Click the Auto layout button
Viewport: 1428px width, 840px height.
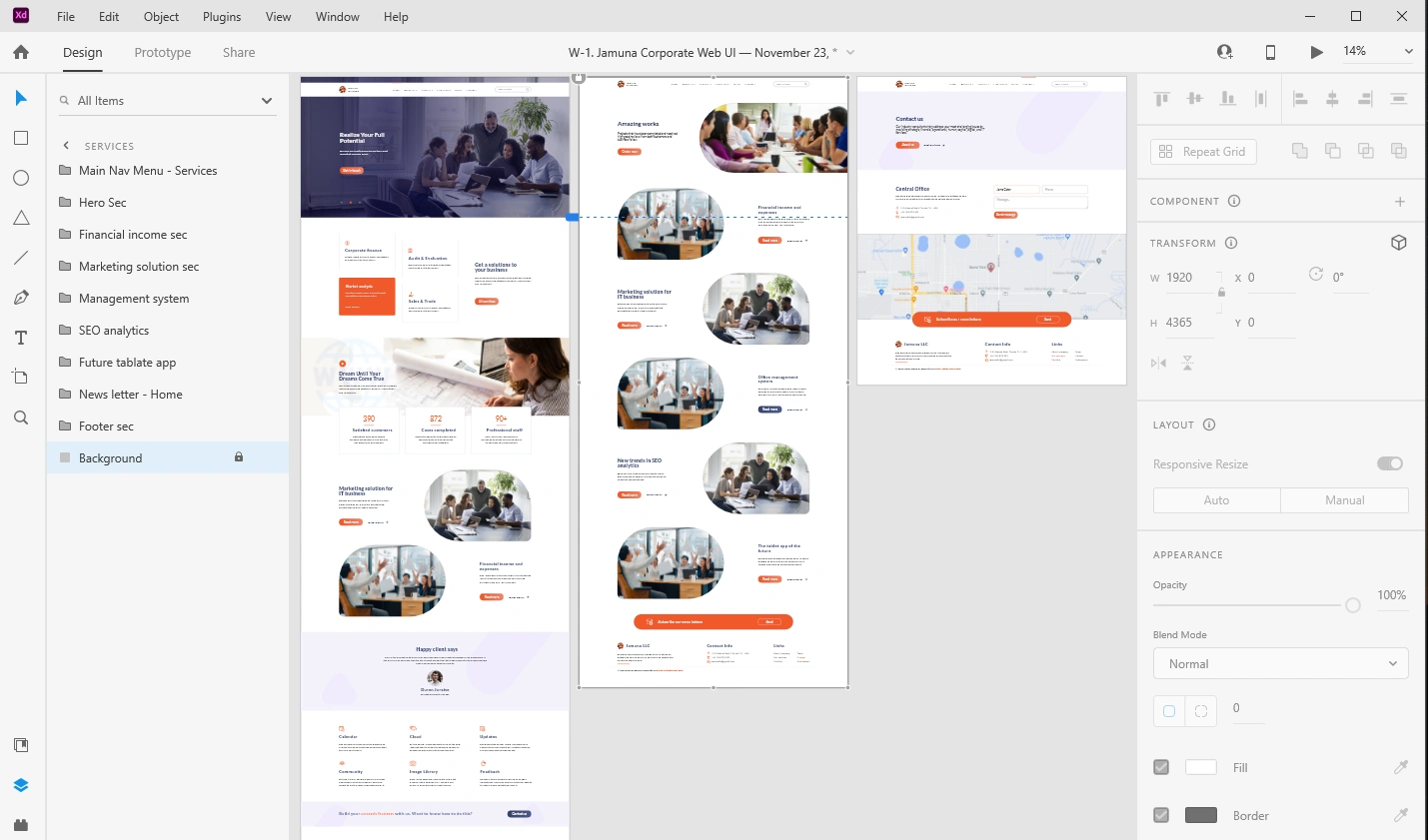(1217, 500)
